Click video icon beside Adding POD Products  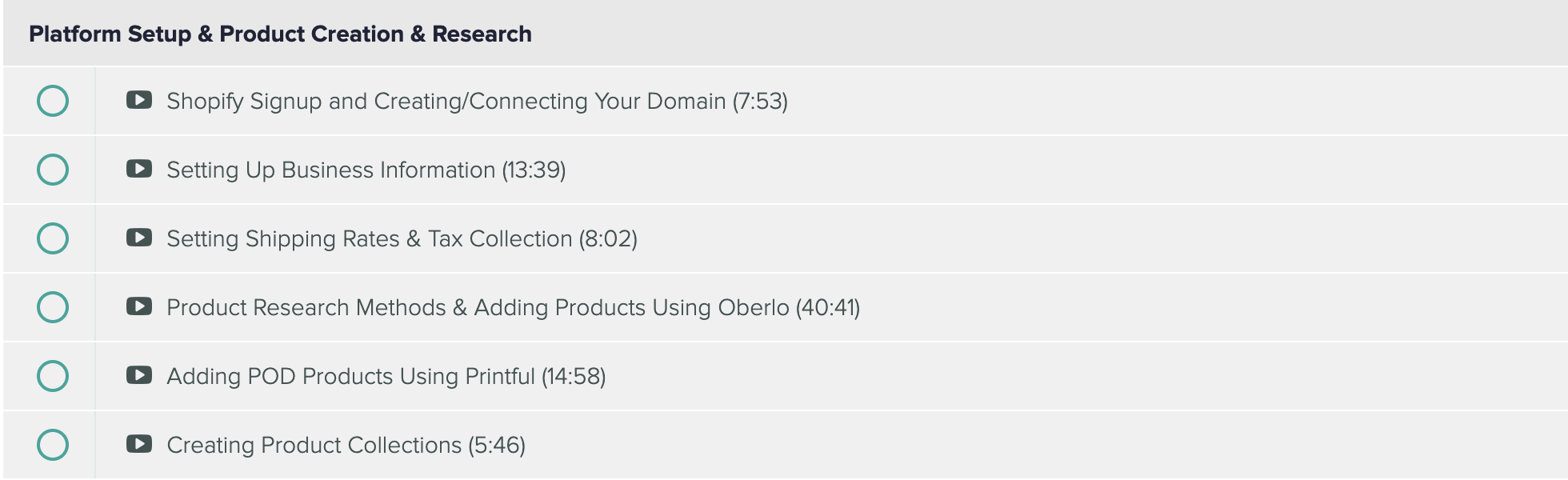tap(139, 376)
